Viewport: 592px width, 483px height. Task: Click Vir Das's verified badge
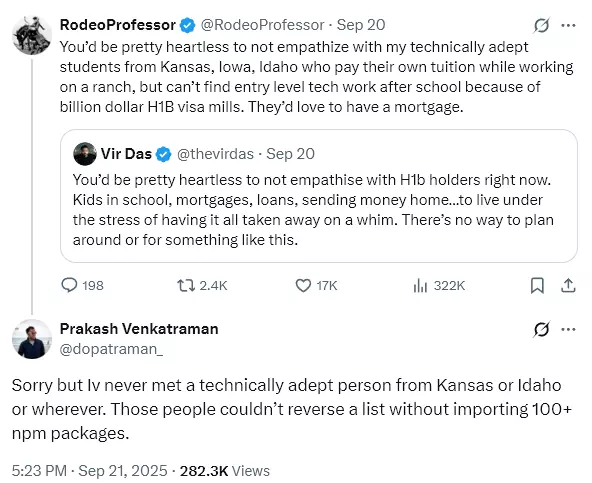pos(163,154)
